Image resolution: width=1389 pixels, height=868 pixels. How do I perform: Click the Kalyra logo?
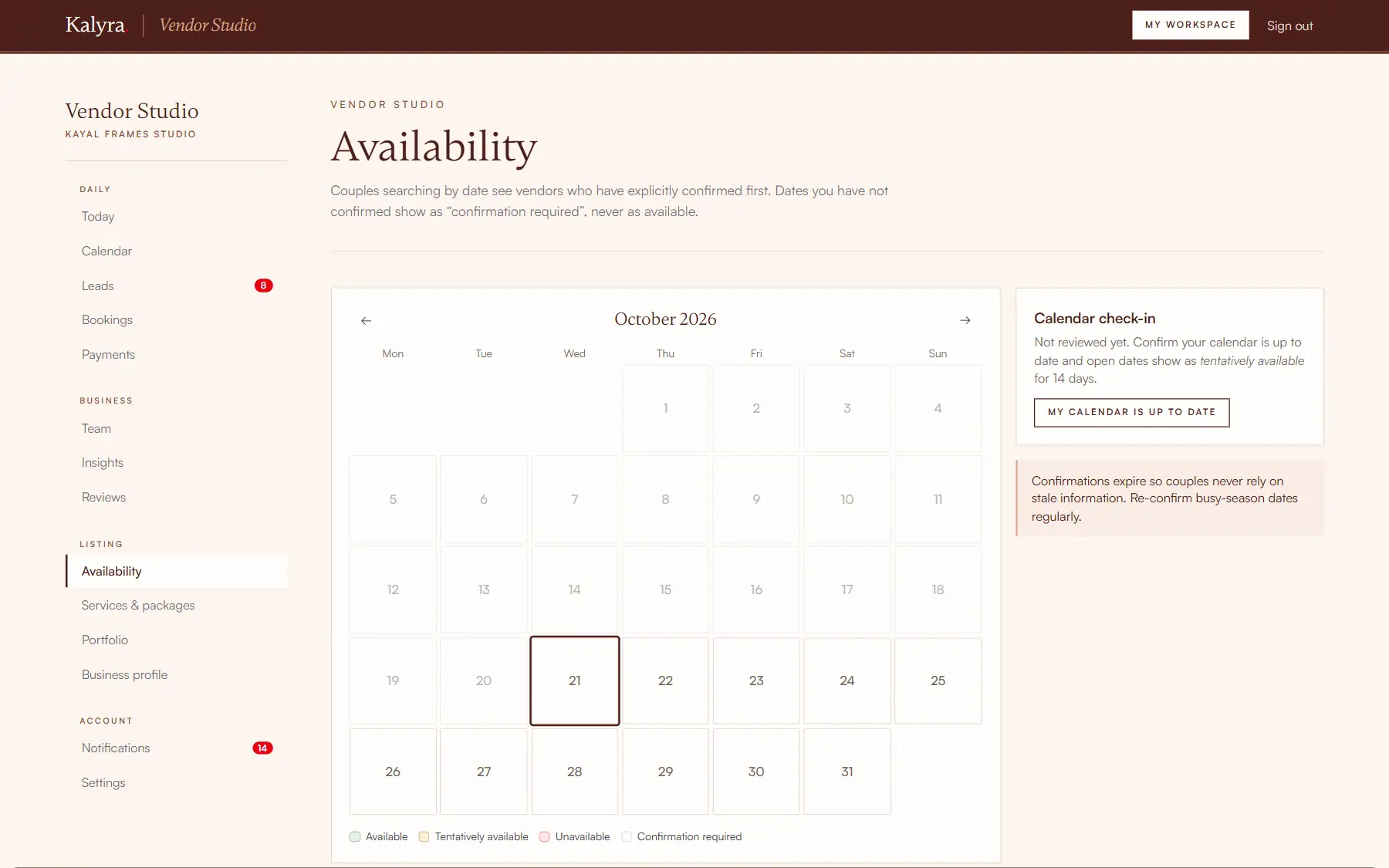tap(95, 25)
